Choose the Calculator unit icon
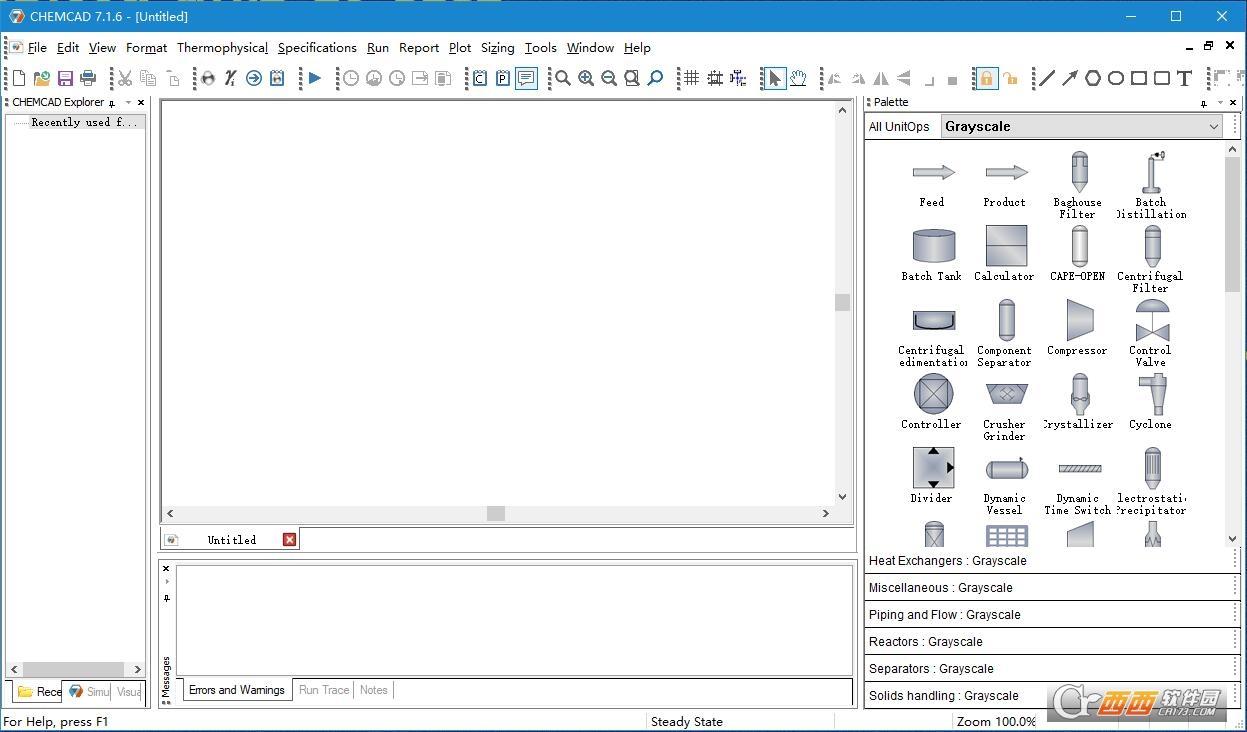The image size is (1247, 732). click(x=1006, y=246)
